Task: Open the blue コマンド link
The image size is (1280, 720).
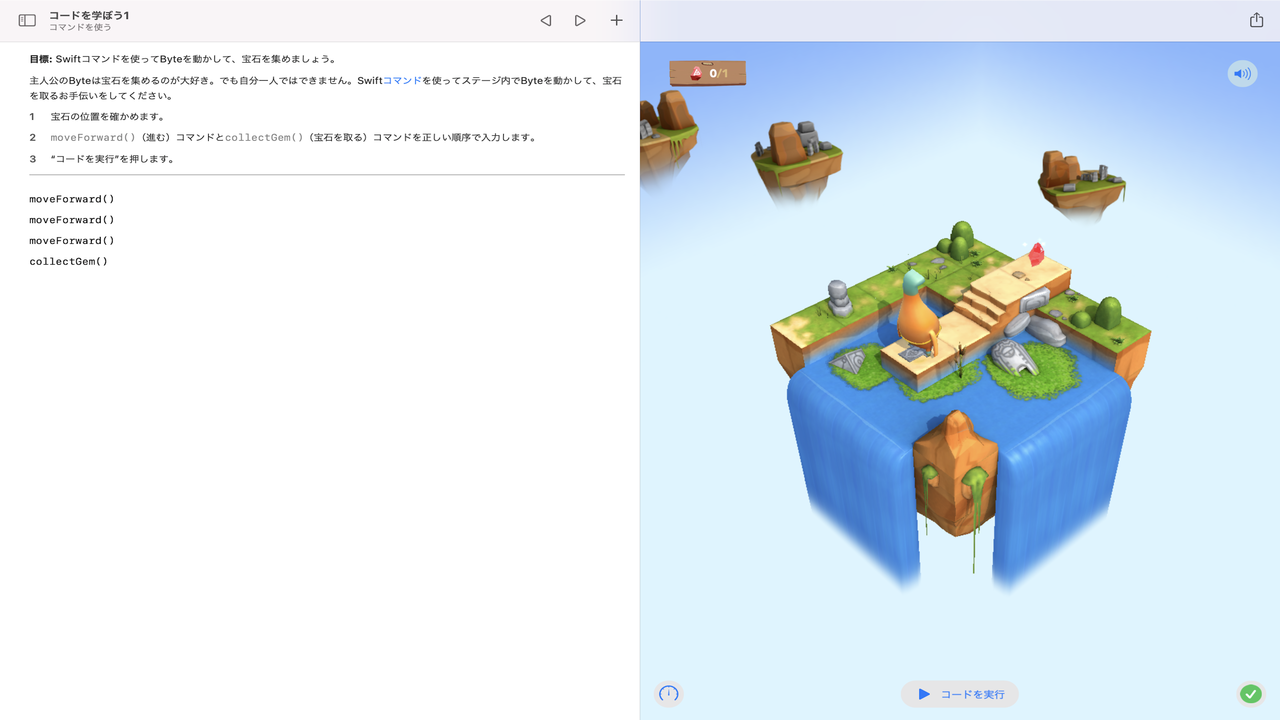Action: [x=402, y=80]
